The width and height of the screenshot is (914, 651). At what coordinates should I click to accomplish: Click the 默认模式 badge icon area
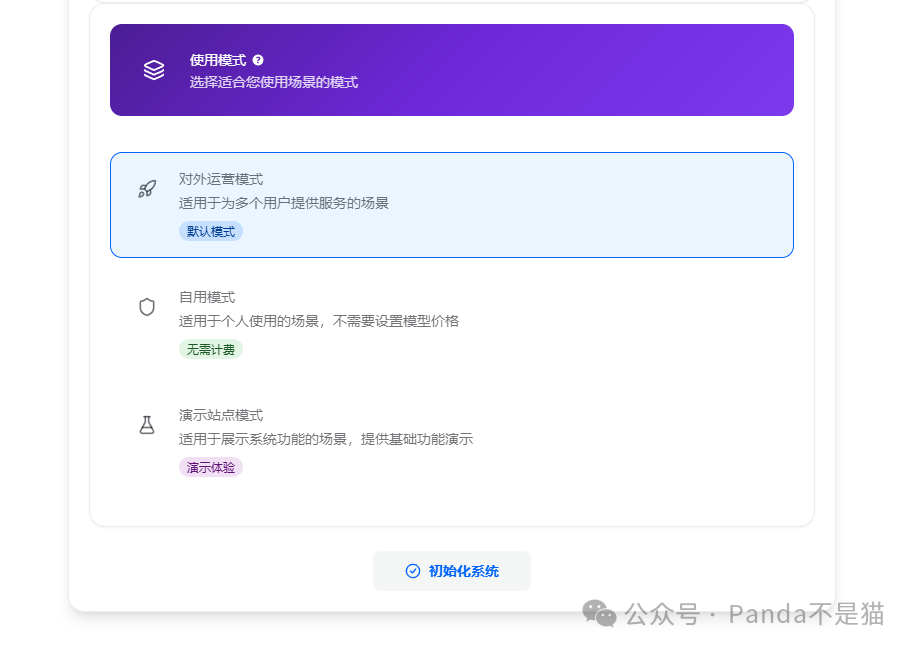click(x=210, y=231)
